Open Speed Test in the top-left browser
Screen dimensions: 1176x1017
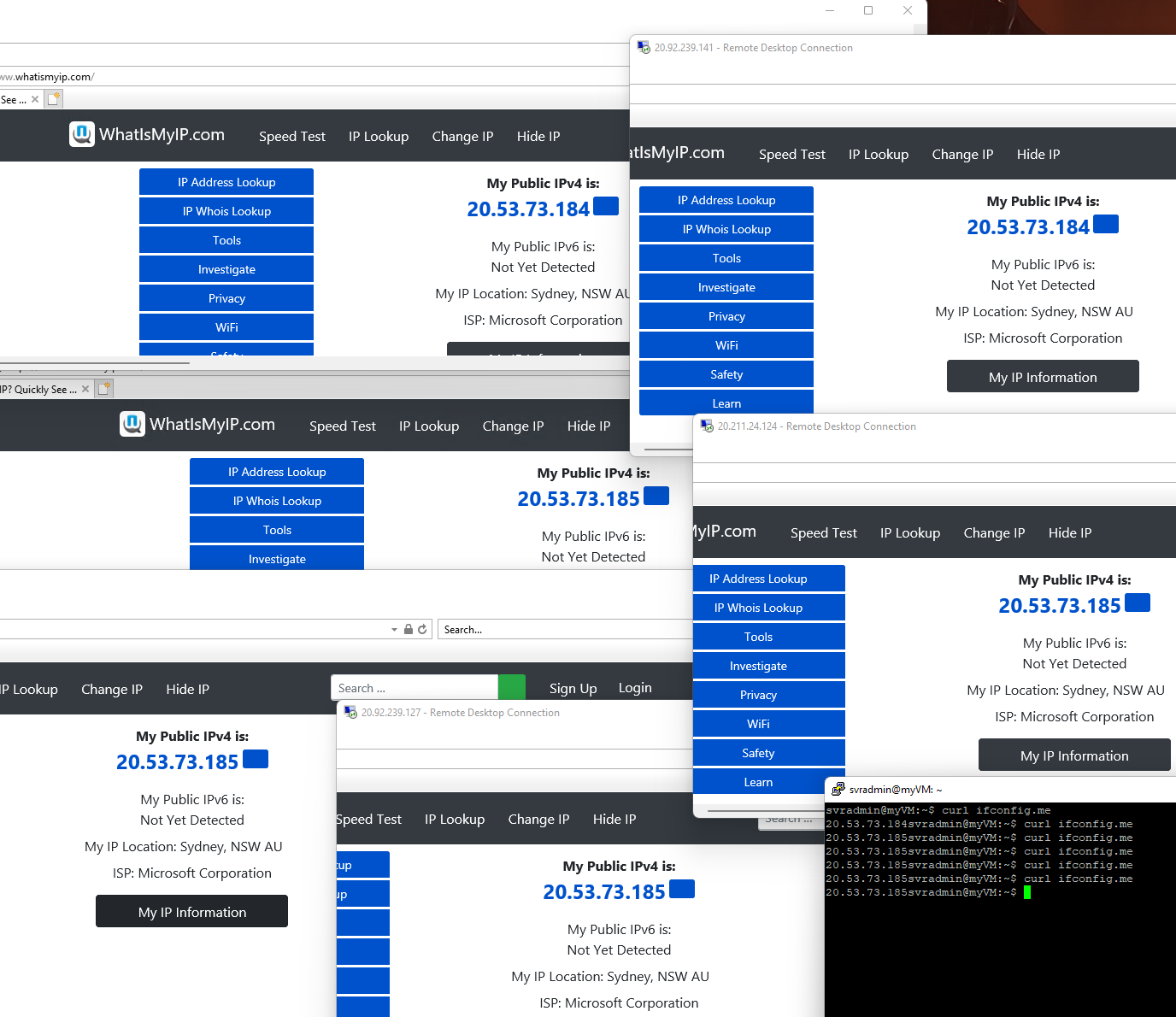pyautogui.click(x=292, y=137)
